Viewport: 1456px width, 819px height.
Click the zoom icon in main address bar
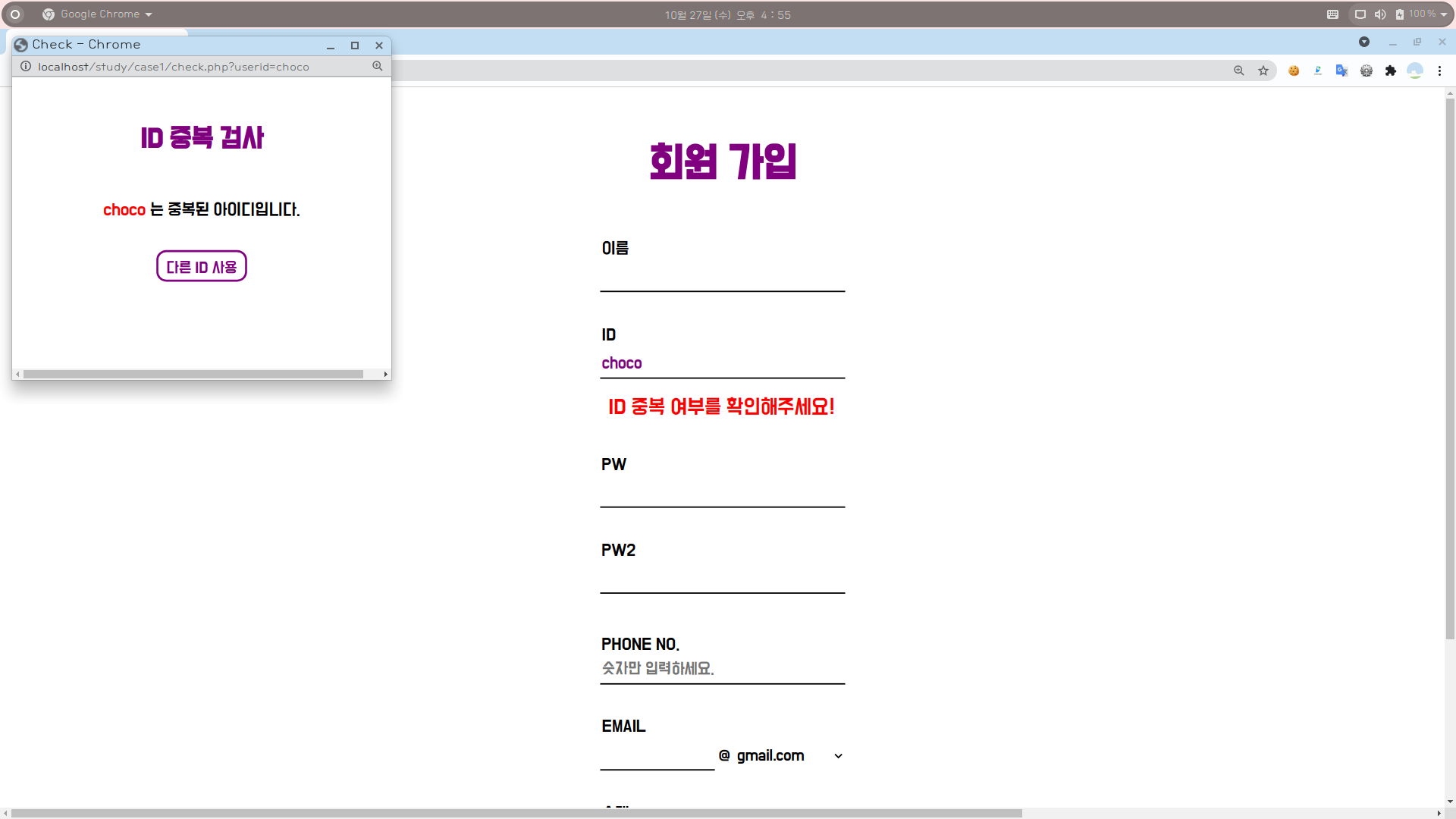pos(1239,71)
